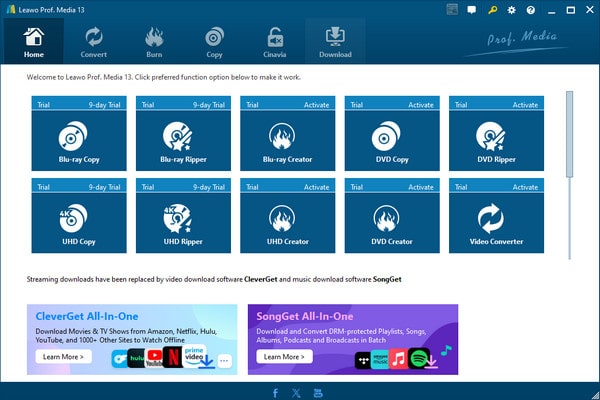Click the Apple Music logo in SongGet banner
600x400 pixels.
click(x=398, y=359)
